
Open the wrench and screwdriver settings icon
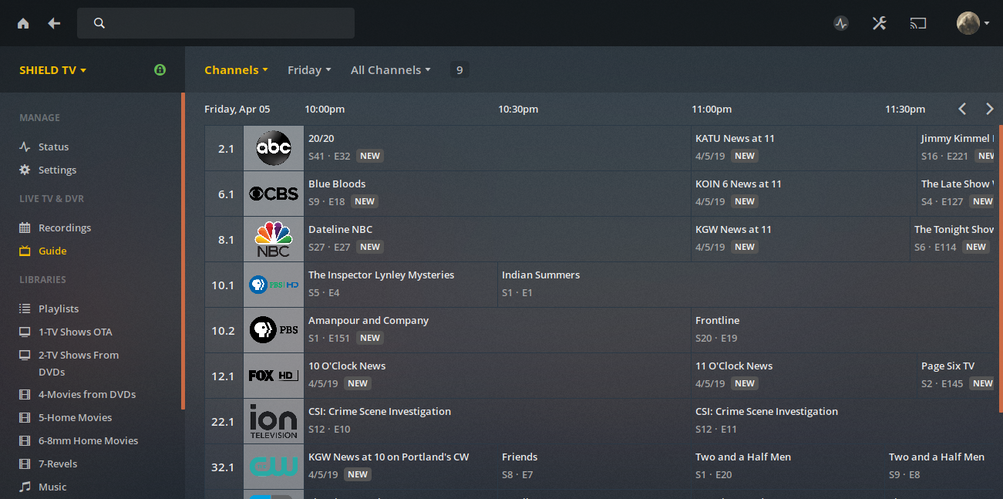tap(879, 24)
